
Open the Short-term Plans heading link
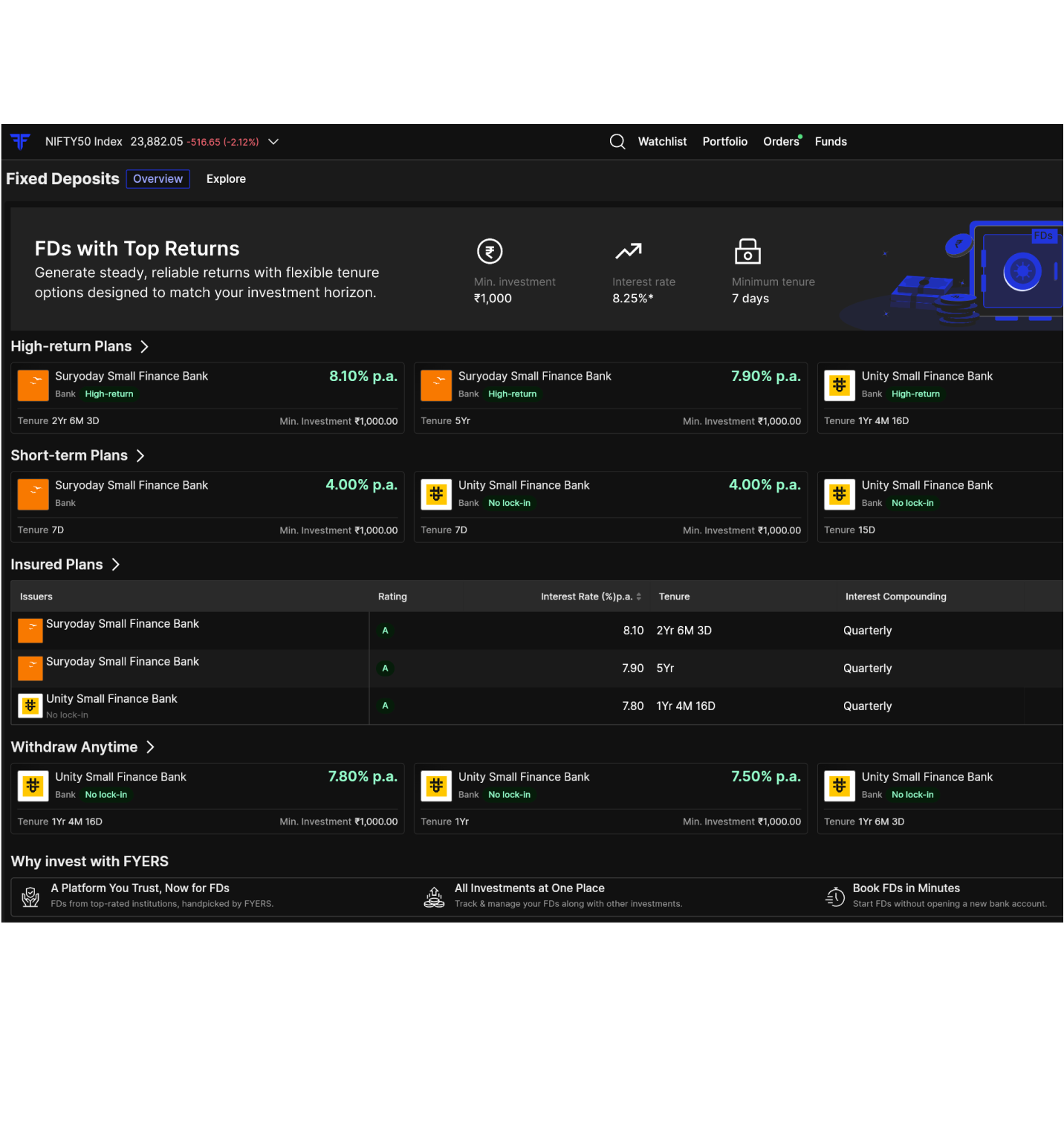tap(69, 455)
